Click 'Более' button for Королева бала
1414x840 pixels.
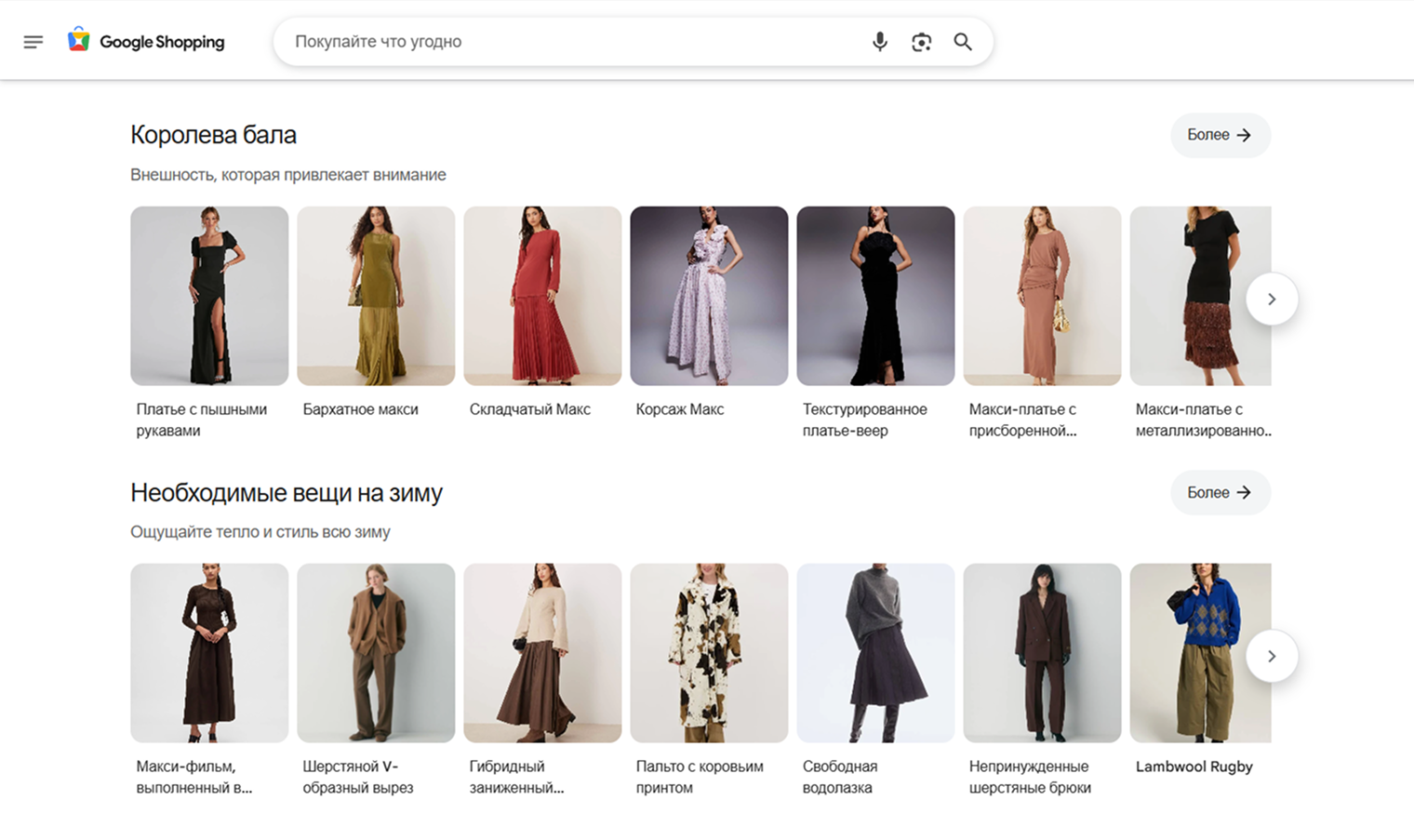click(1220, 135)
